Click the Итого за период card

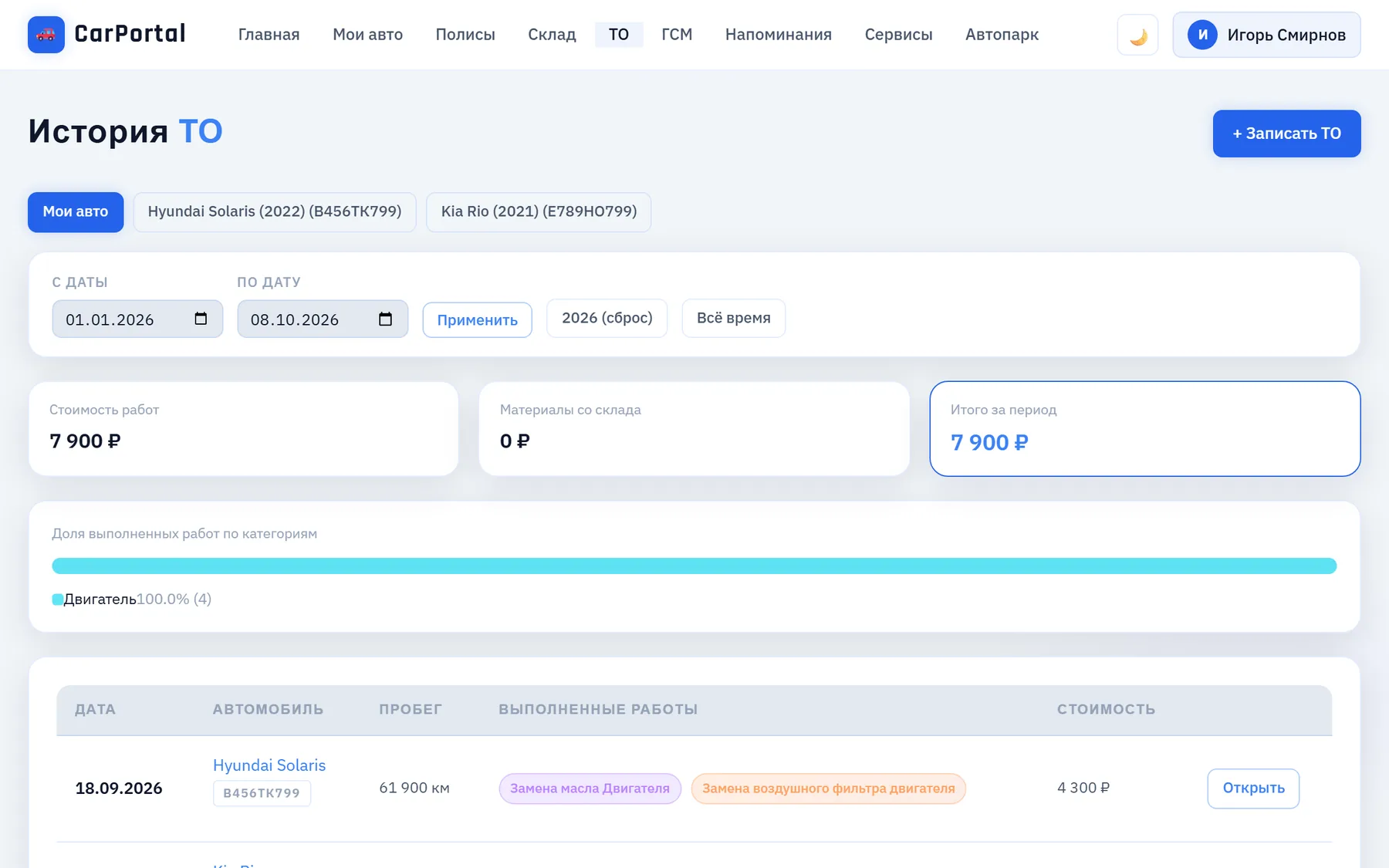point(1144,428)
